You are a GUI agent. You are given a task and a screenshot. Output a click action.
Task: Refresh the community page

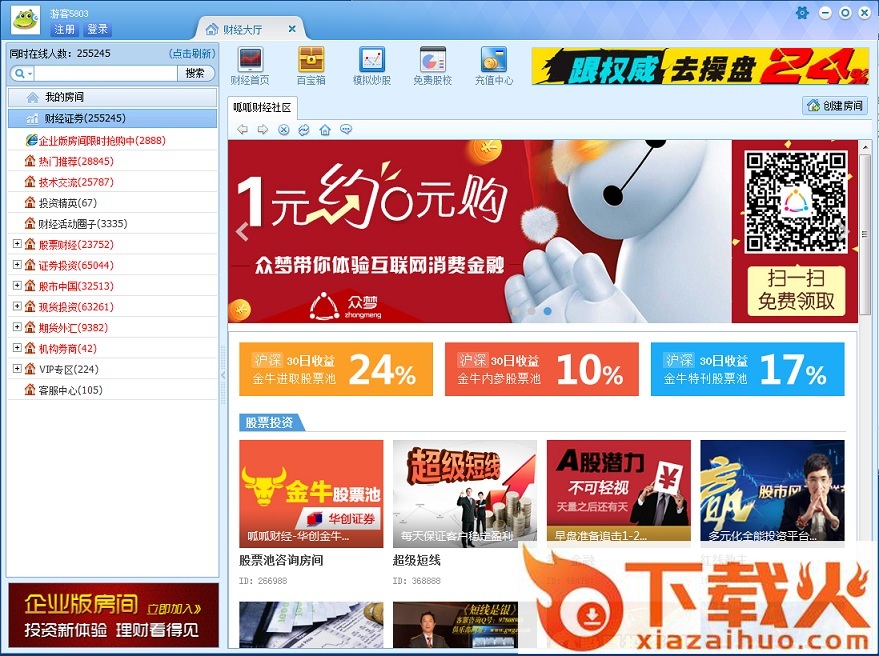tap(304, 130)
